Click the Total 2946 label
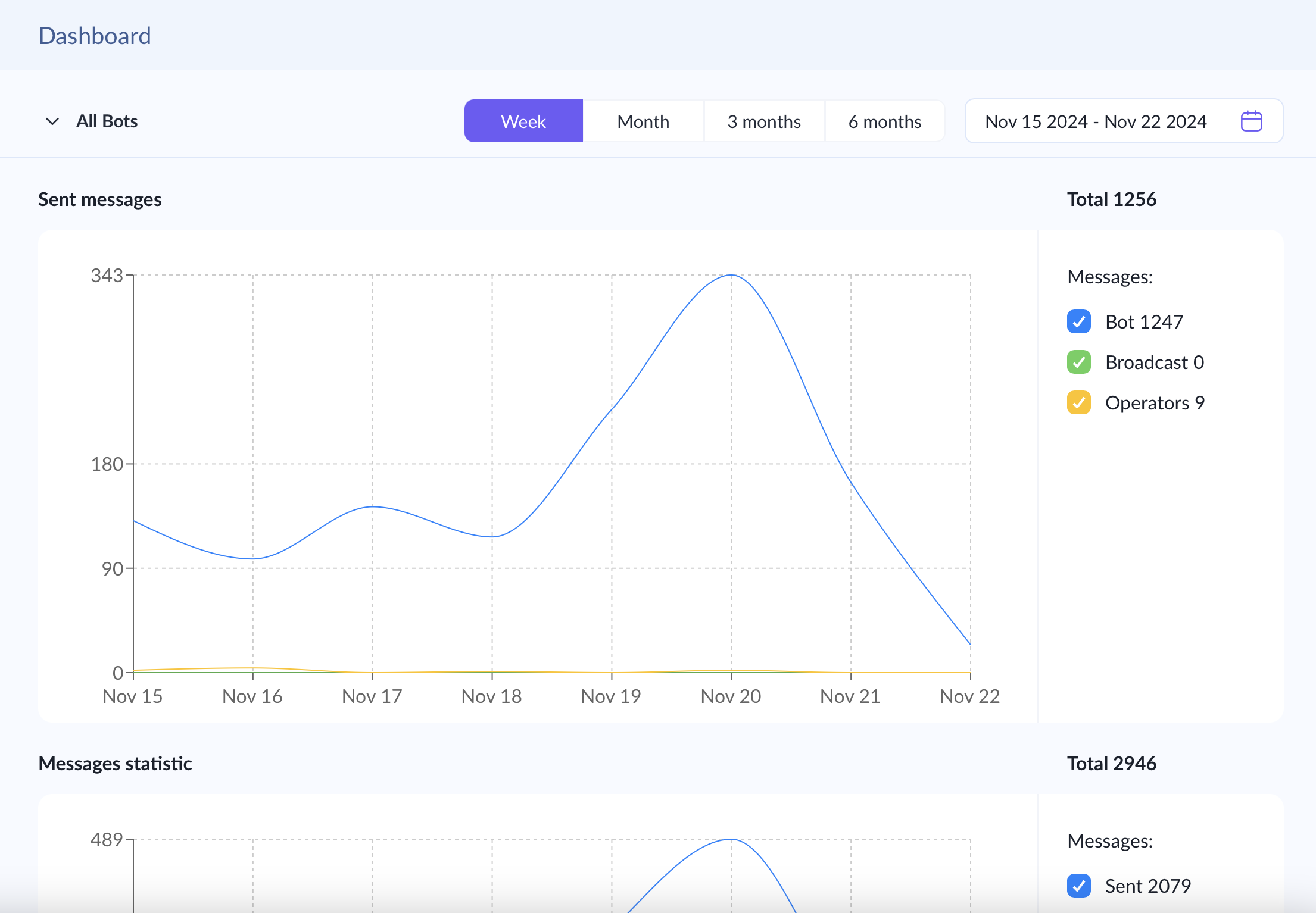 coord(1111,764)
